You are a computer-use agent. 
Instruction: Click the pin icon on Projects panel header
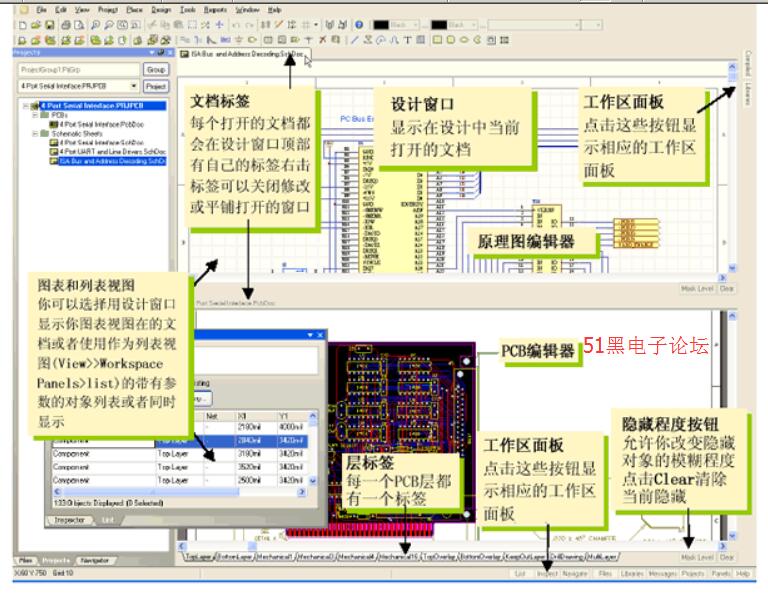(x=161, y=52)
